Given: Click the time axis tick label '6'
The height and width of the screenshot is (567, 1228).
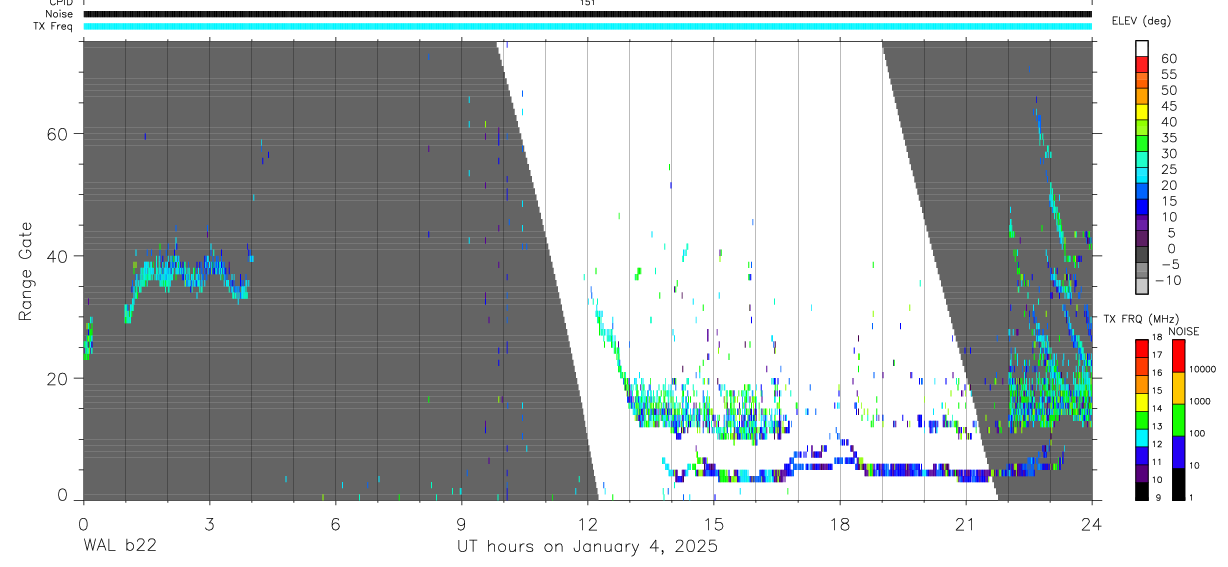Looking at the screenshot, I should (x=335, y=524).
